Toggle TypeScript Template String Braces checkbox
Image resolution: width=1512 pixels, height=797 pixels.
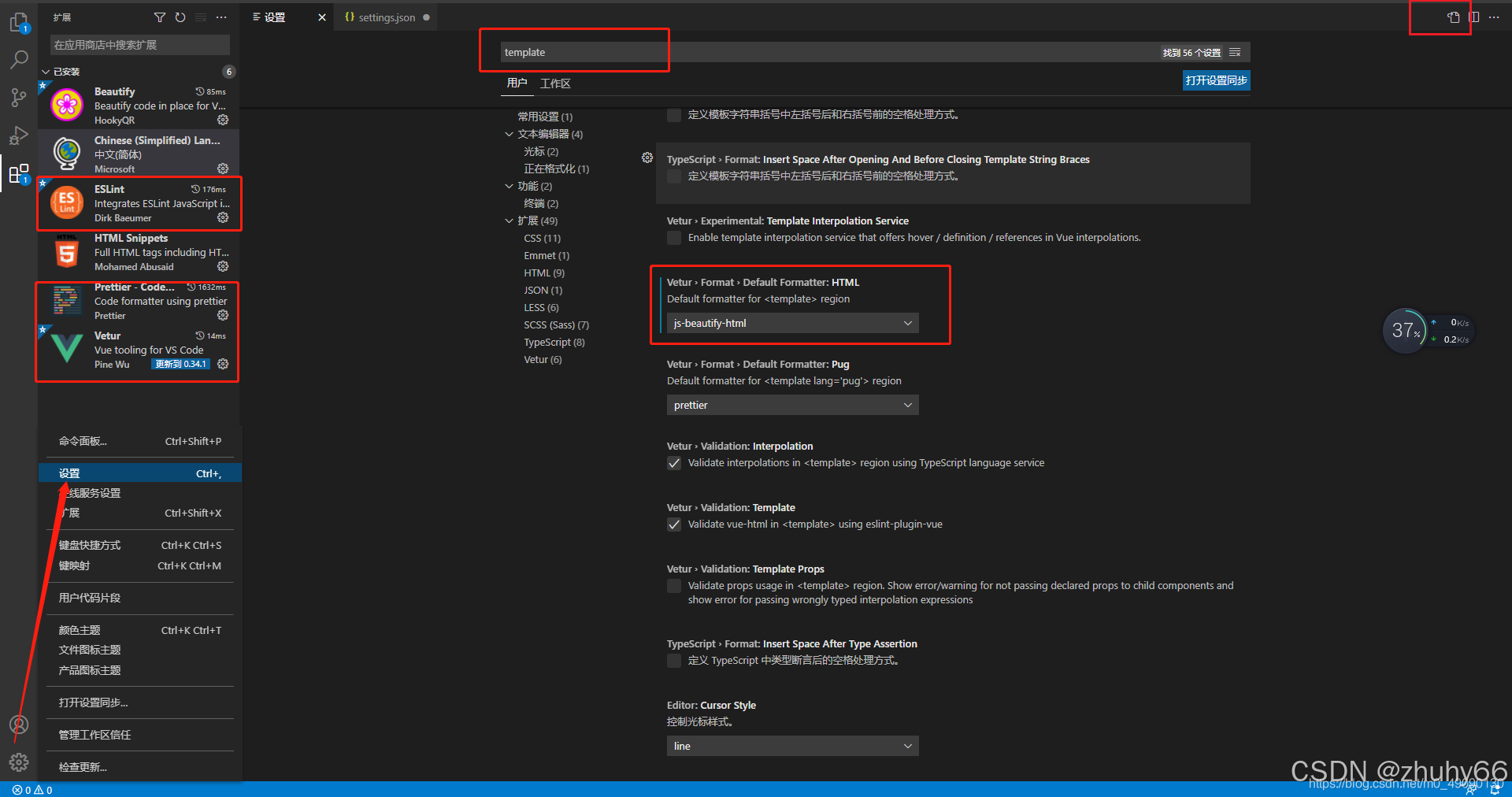point(674,176)
